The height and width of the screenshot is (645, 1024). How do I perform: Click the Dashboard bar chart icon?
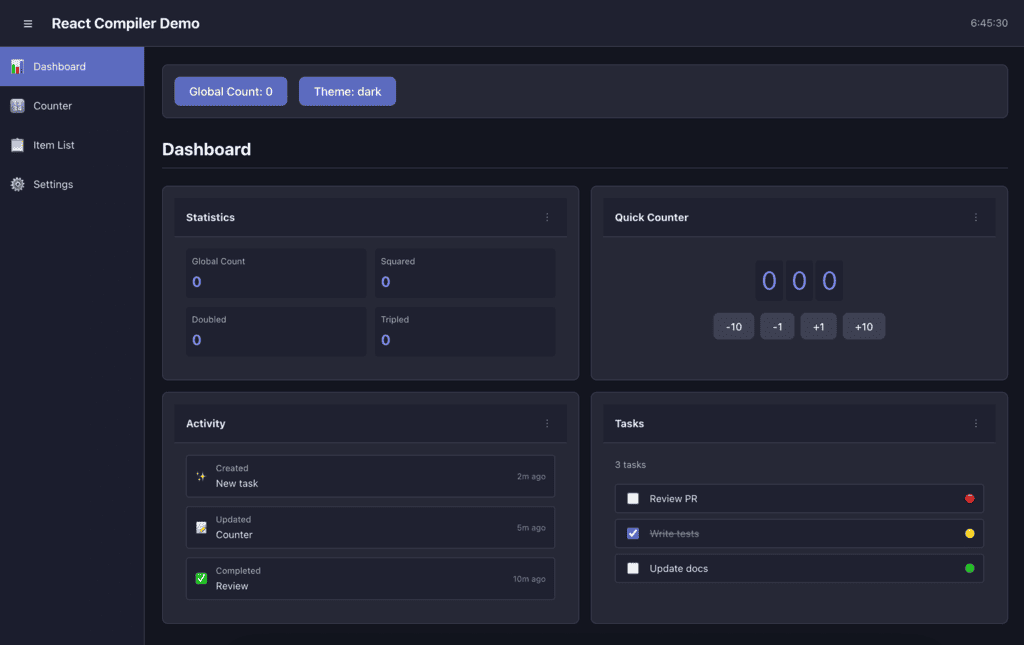point(17,67)
